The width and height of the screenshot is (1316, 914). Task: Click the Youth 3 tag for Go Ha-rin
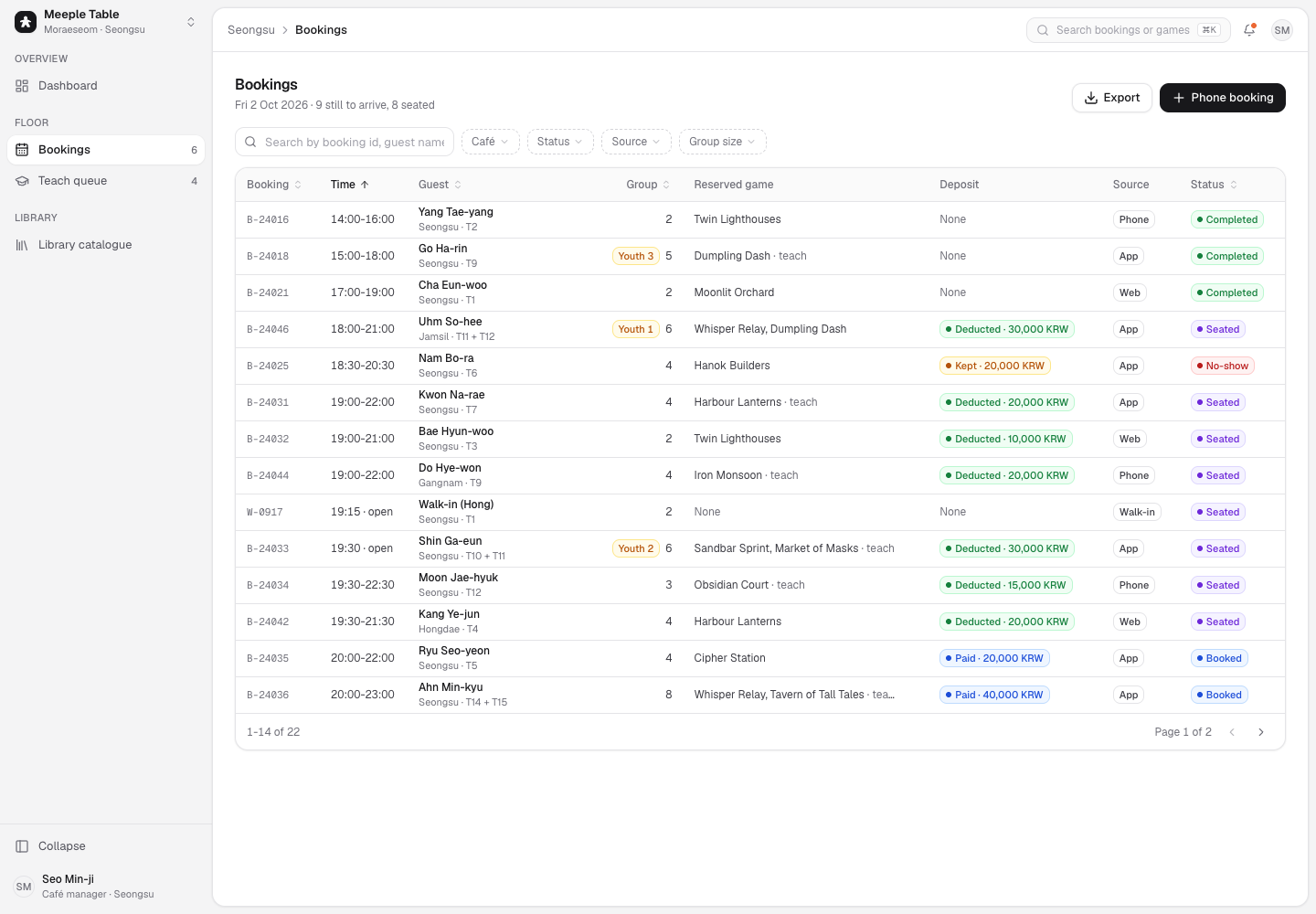pyautogui.click(x=636, y=256)
